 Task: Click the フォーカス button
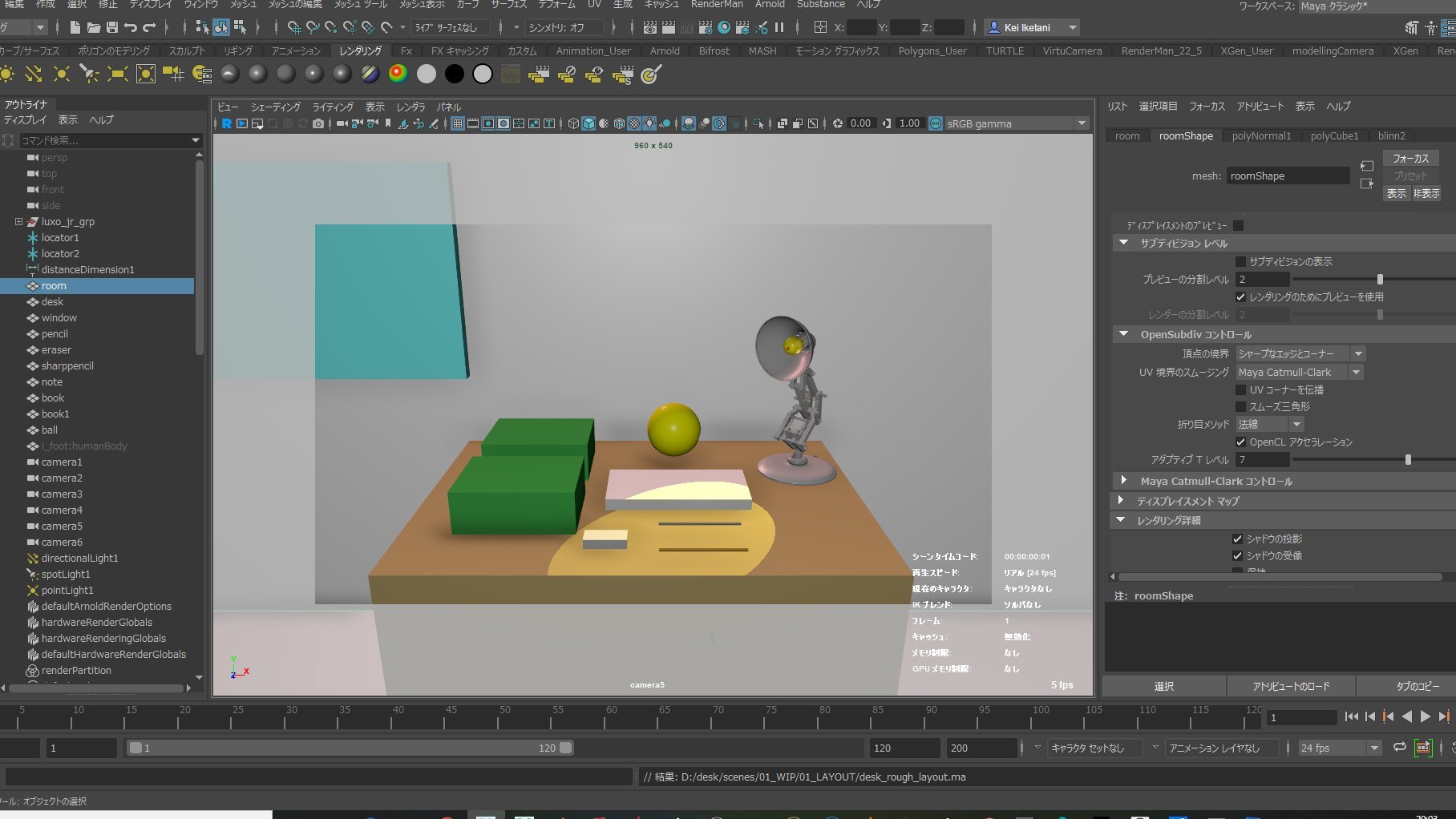pyautogui.click(x=1410, y=159)
